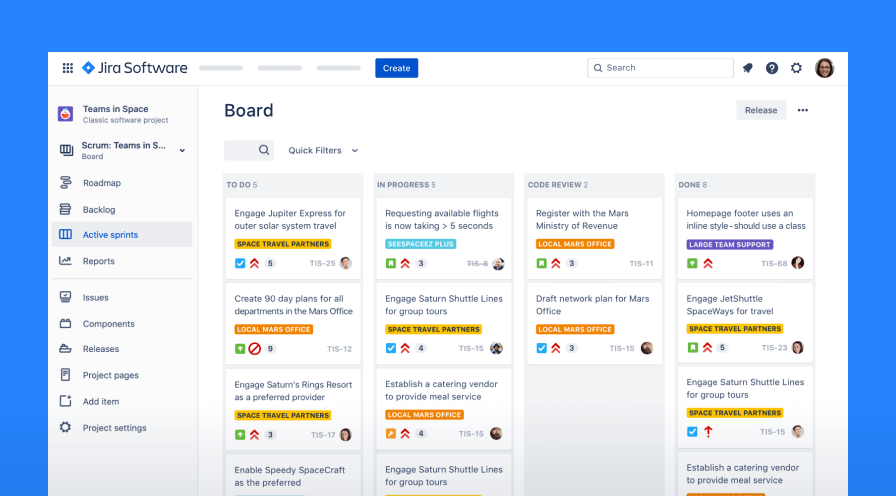Viewport: 896px width, 496px height.
Task: Click the Backlog icon in sidebar
Action: (x=65, y=210)
